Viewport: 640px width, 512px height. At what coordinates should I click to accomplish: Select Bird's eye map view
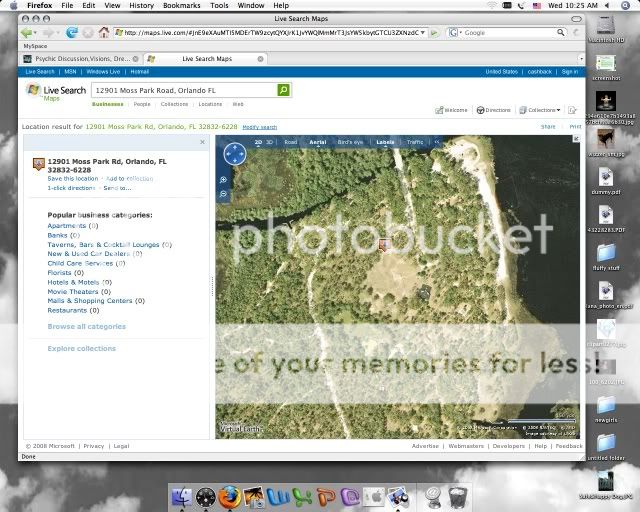(350, 142)
